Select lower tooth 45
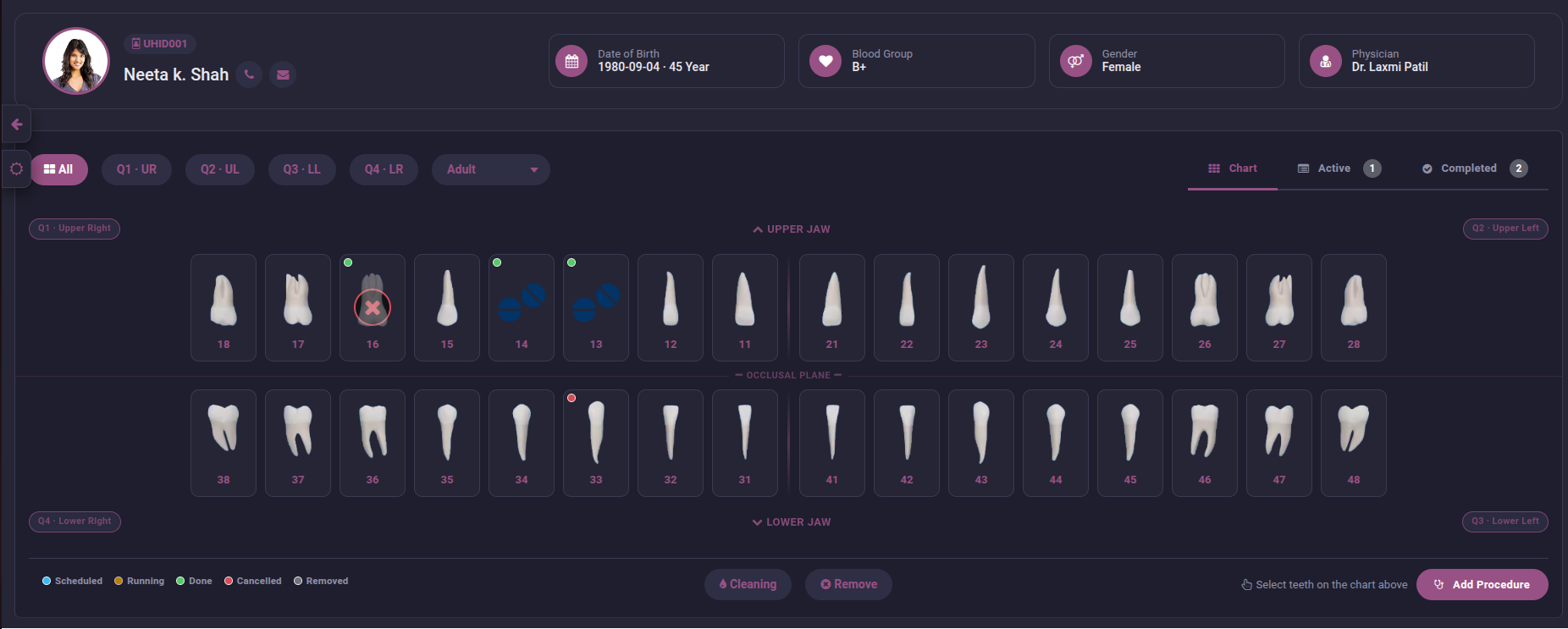 1130,443
